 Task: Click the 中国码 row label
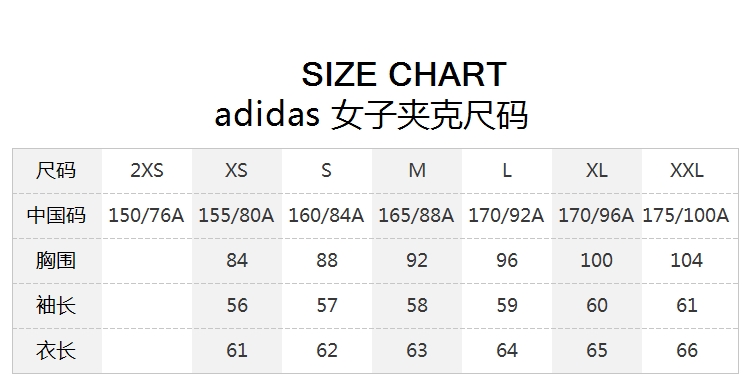56,215
